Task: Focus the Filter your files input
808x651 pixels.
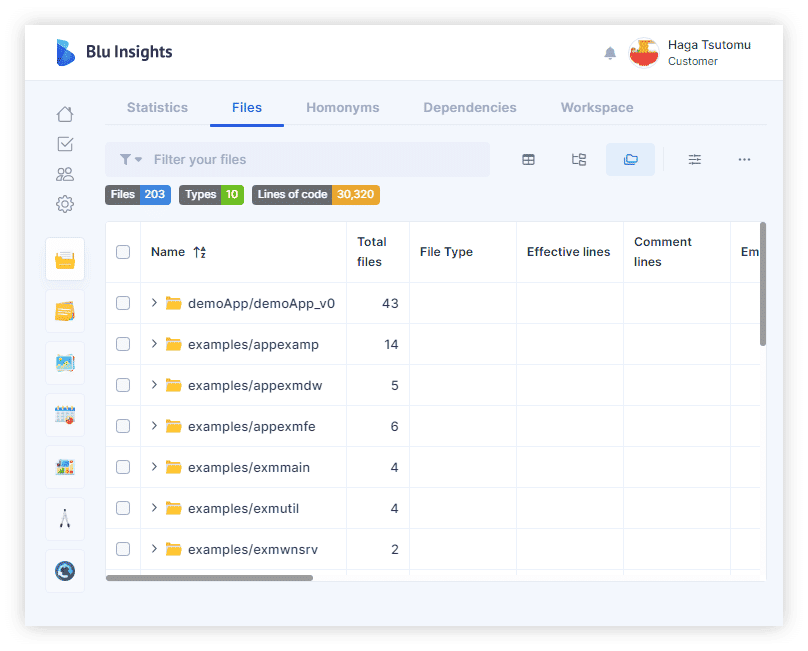Action: (297, 160)
